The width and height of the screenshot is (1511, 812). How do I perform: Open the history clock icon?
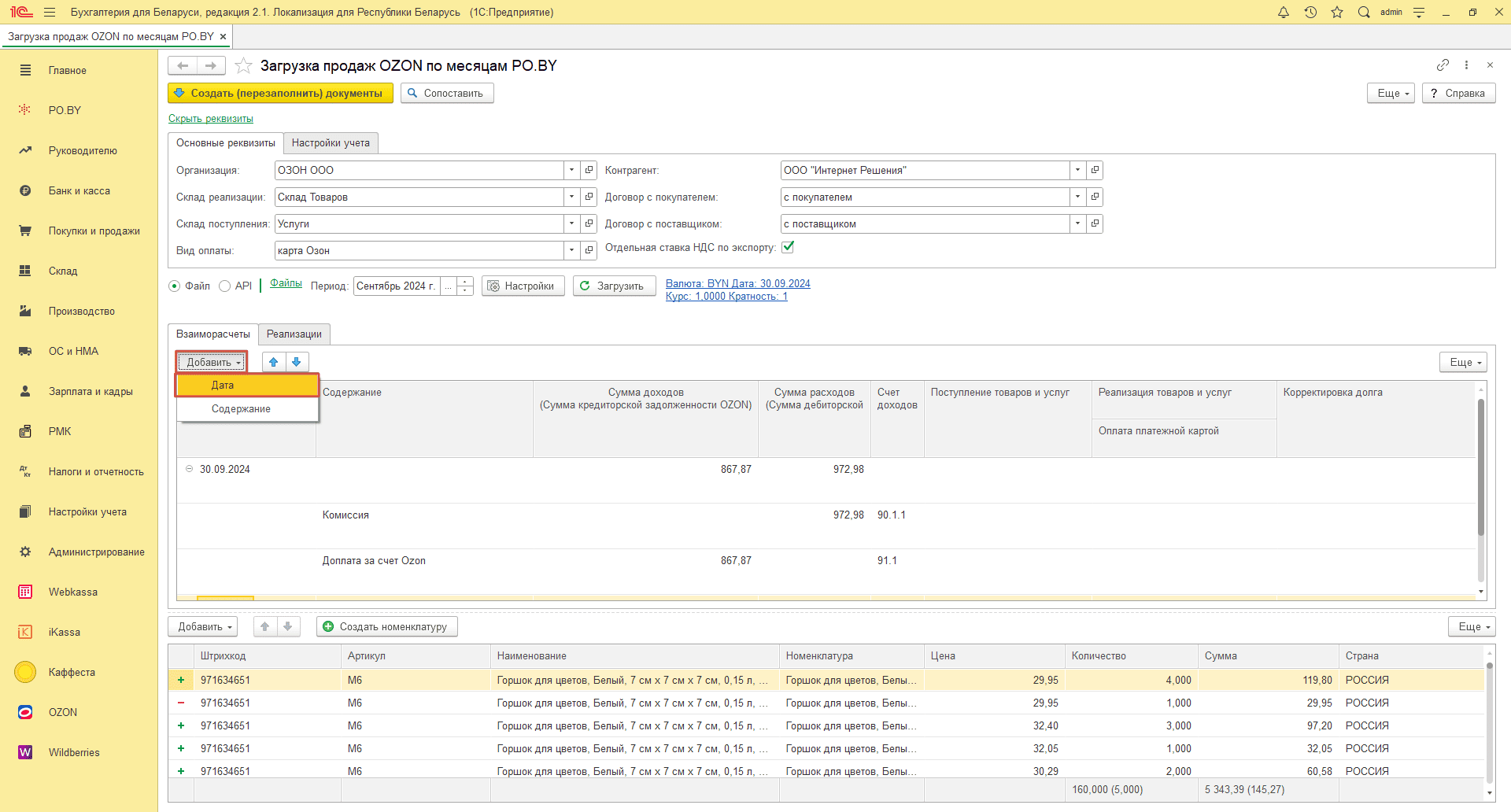coord(1310,12)
